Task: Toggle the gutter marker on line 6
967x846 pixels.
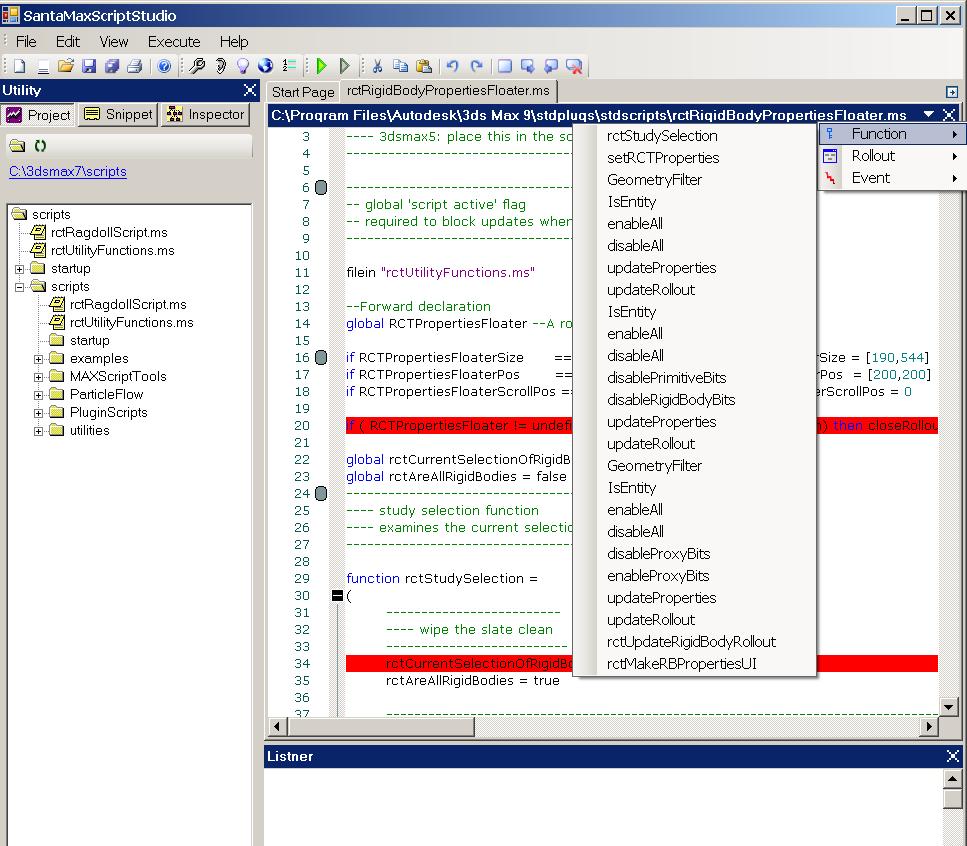Action: [321, 187]
